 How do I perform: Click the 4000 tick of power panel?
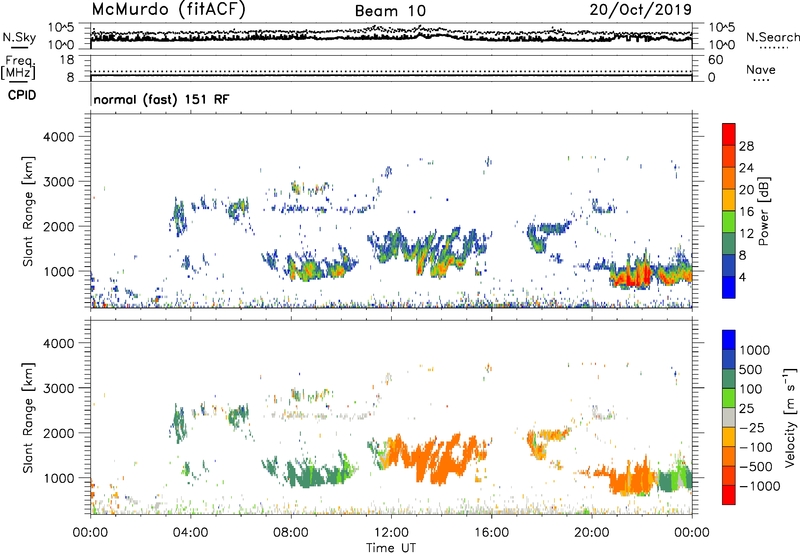point(58,137)
